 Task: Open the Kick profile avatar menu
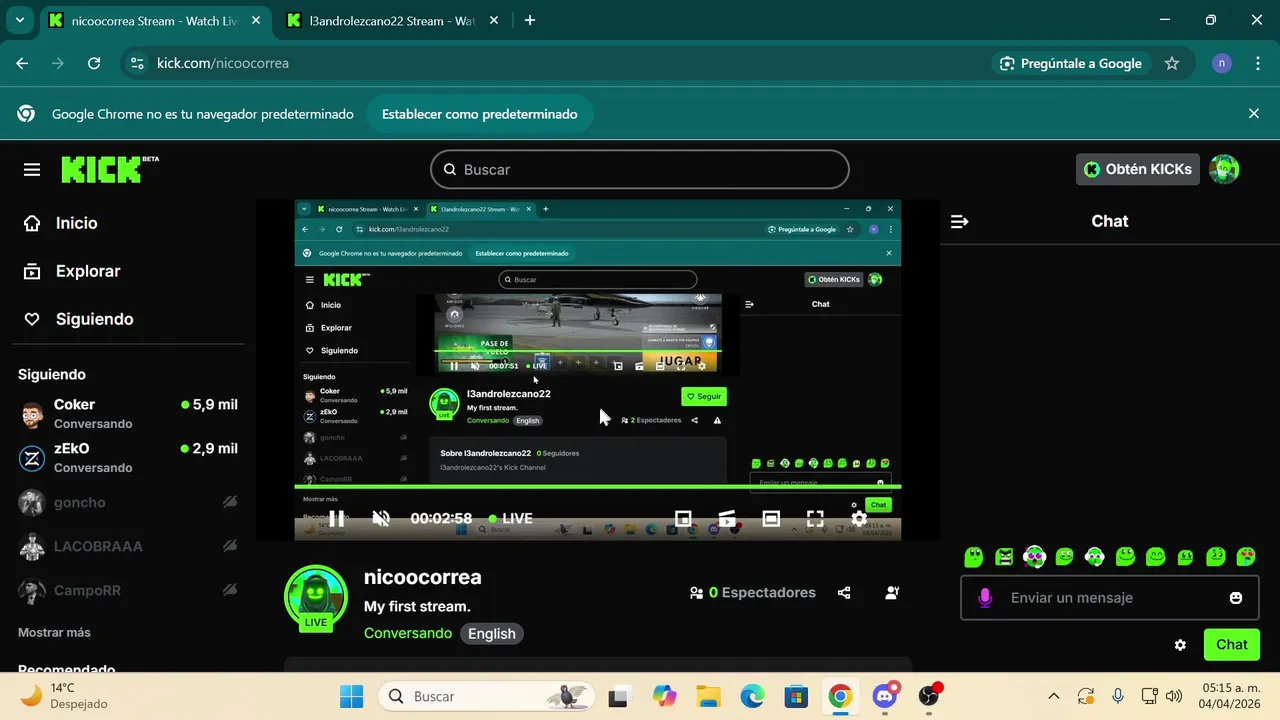pyautogui.click(x=1224, y=169)
